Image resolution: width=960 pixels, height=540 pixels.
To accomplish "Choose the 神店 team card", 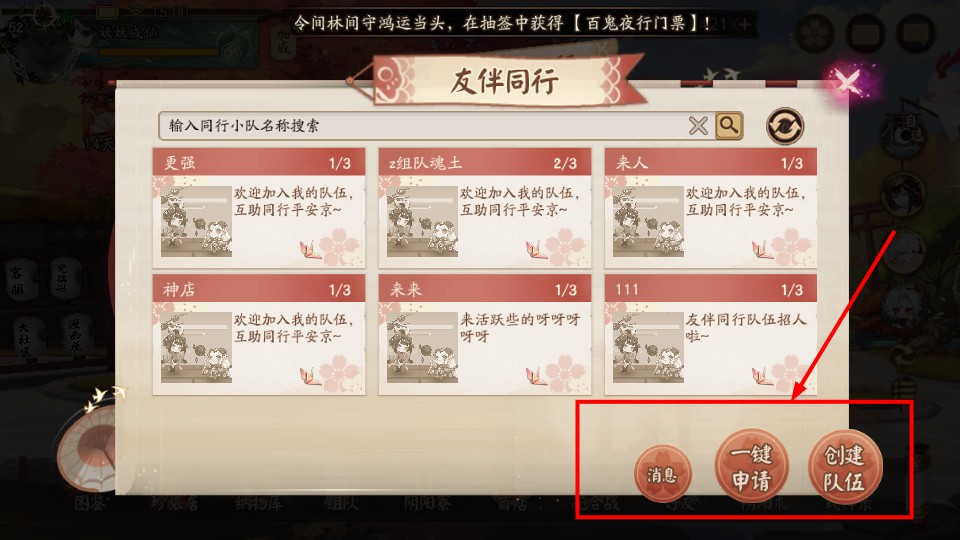I will [x=259, y=335].
